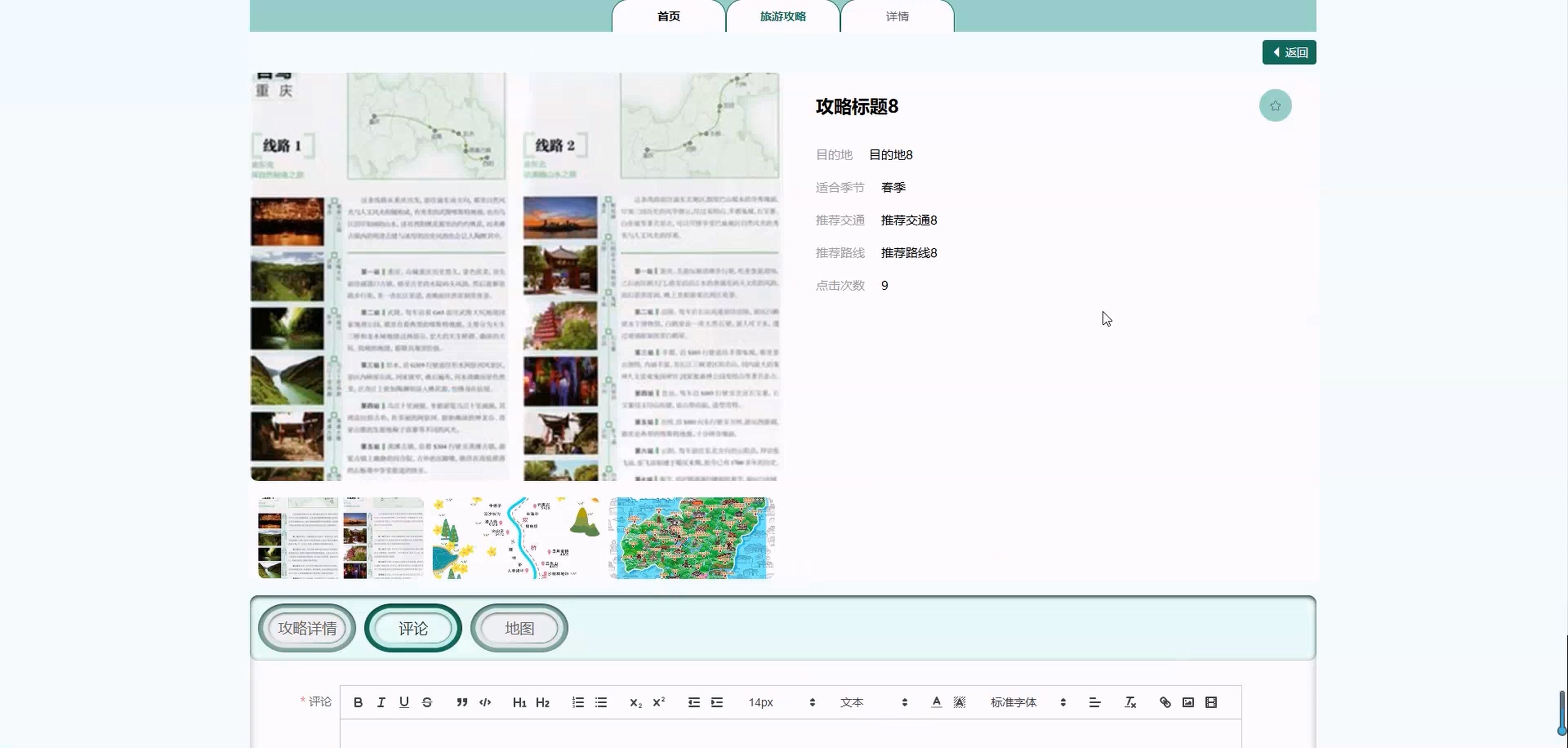
Task: Insert a code block in editor
Action: 485,703
